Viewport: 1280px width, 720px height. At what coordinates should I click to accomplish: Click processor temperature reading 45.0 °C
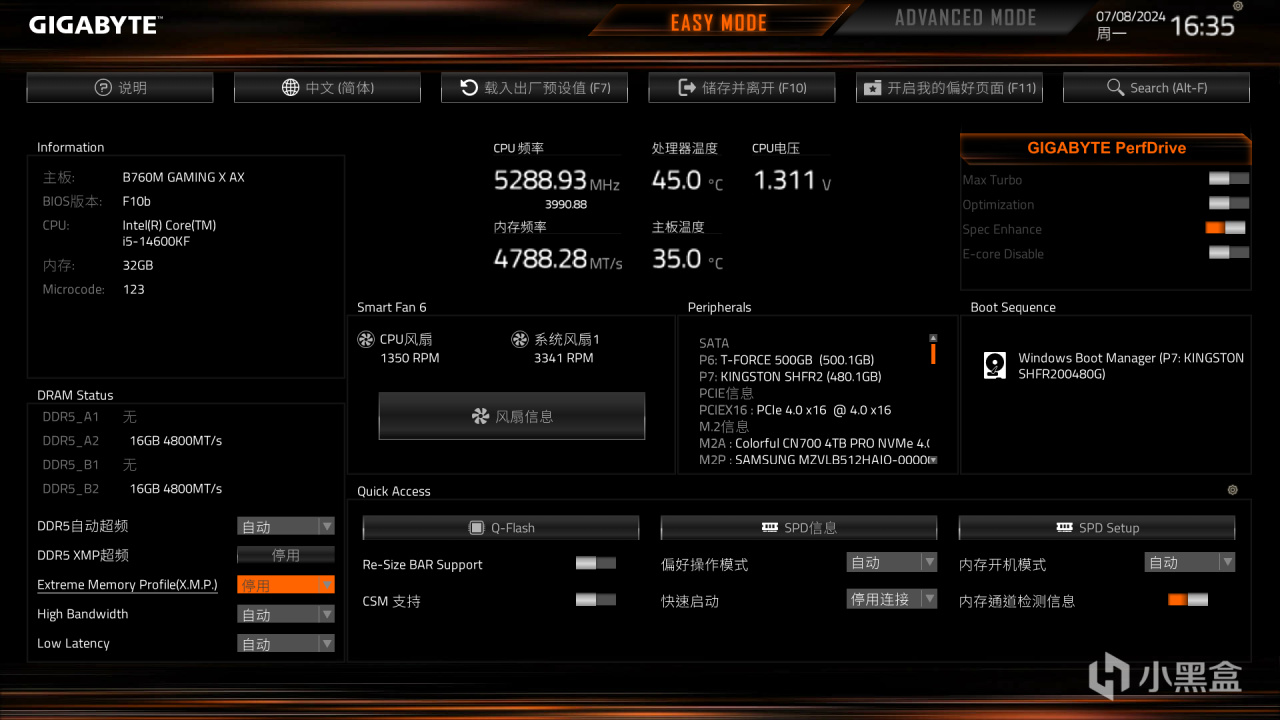click(687, 181)
